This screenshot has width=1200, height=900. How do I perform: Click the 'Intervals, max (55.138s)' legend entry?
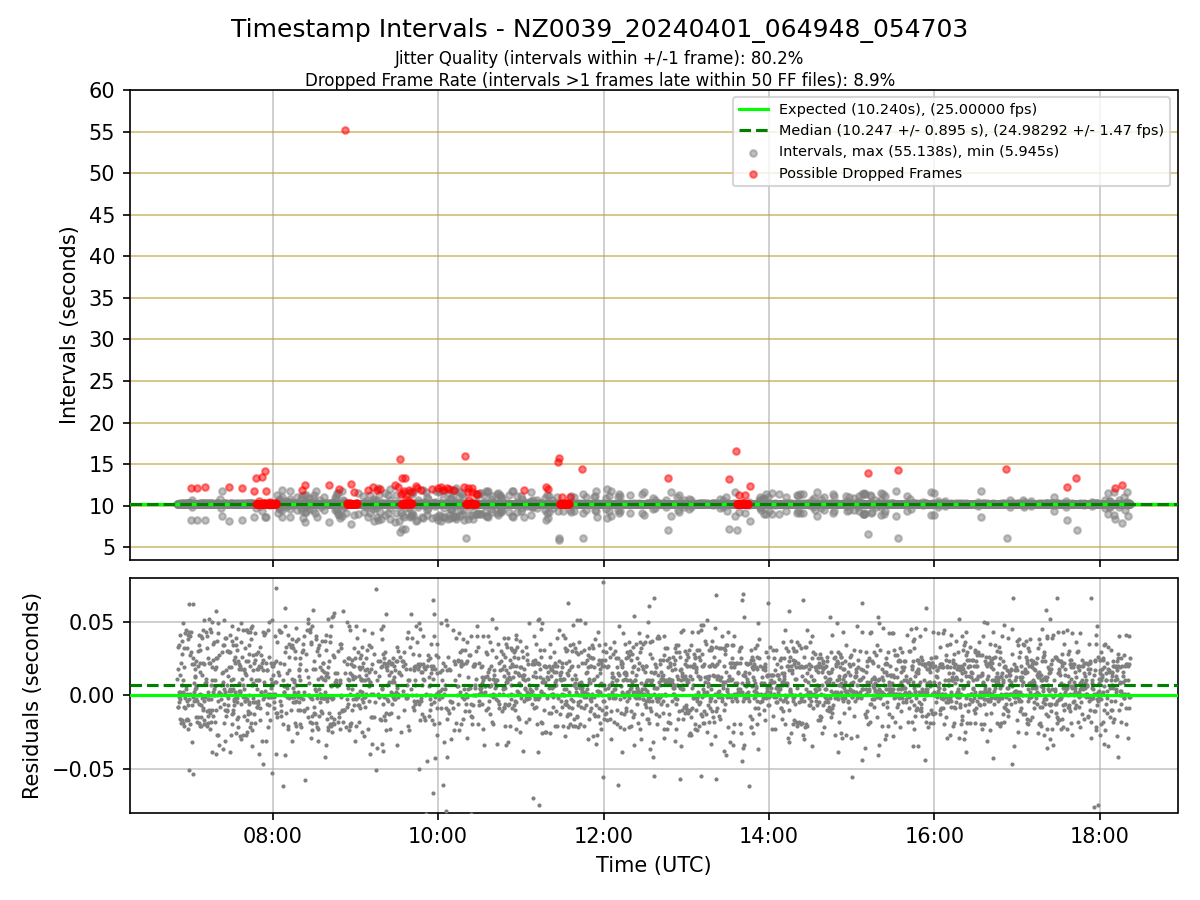click(919, 152)
